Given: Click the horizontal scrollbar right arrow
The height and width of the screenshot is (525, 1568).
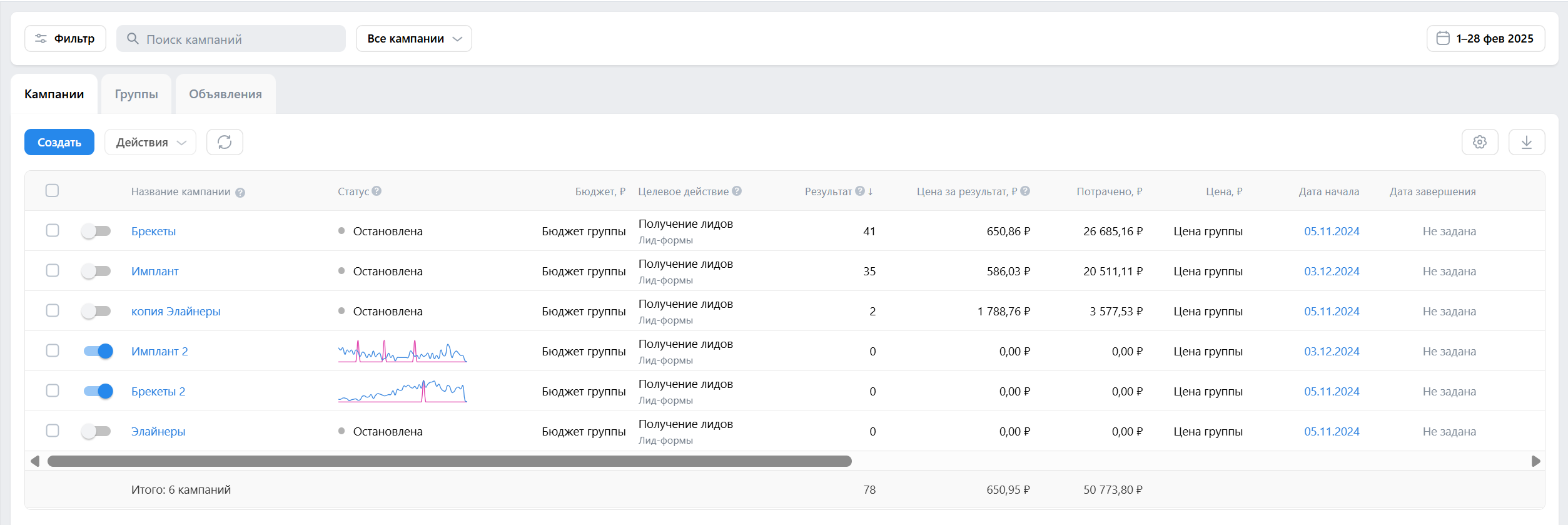Looking at the screenshot, I should point(1535,461).
